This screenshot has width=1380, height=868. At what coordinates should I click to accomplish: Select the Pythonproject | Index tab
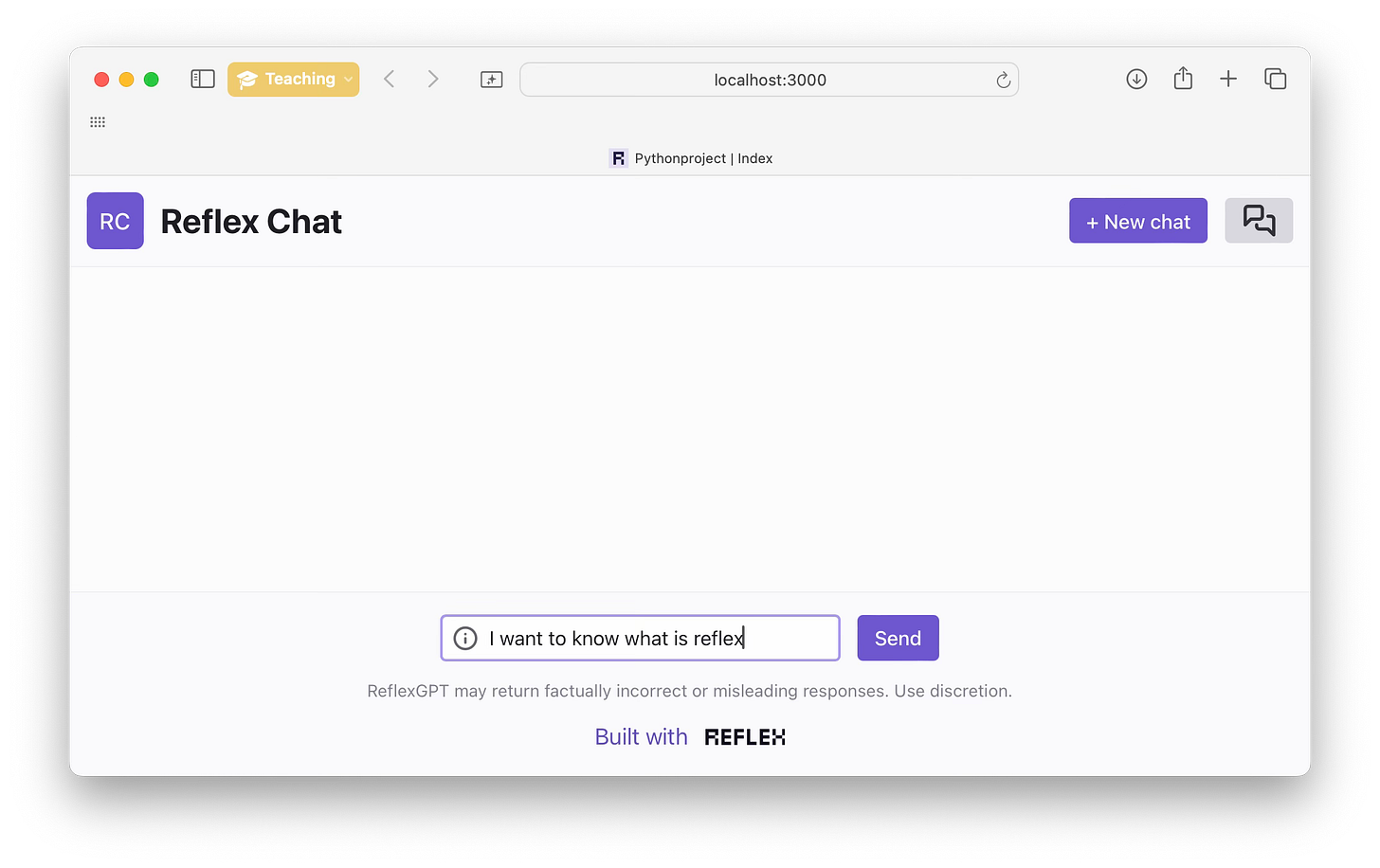tap(690, 158)
